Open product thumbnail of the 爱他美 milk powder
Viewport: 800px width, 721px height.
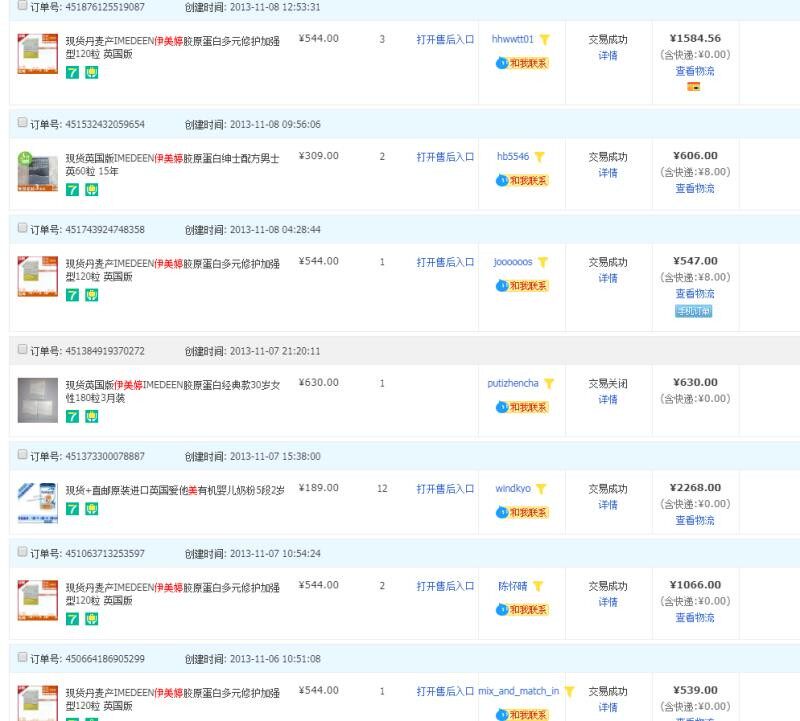point(38,502)
